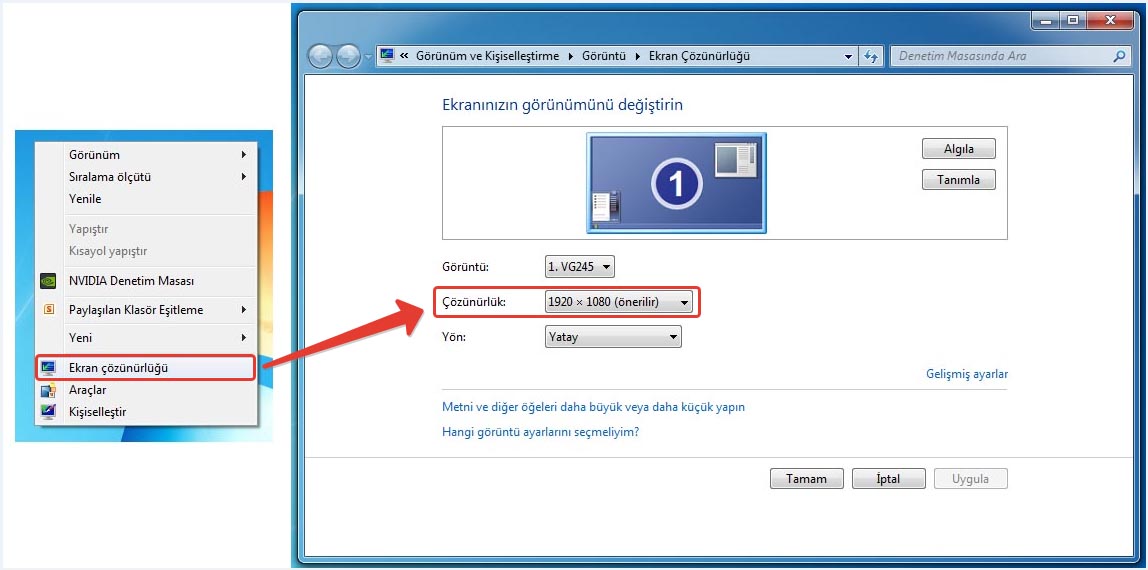The height and width of the screenshot is (570, 1148).
Task: Select Yenile in the context menu
Action: coord(85,199)
